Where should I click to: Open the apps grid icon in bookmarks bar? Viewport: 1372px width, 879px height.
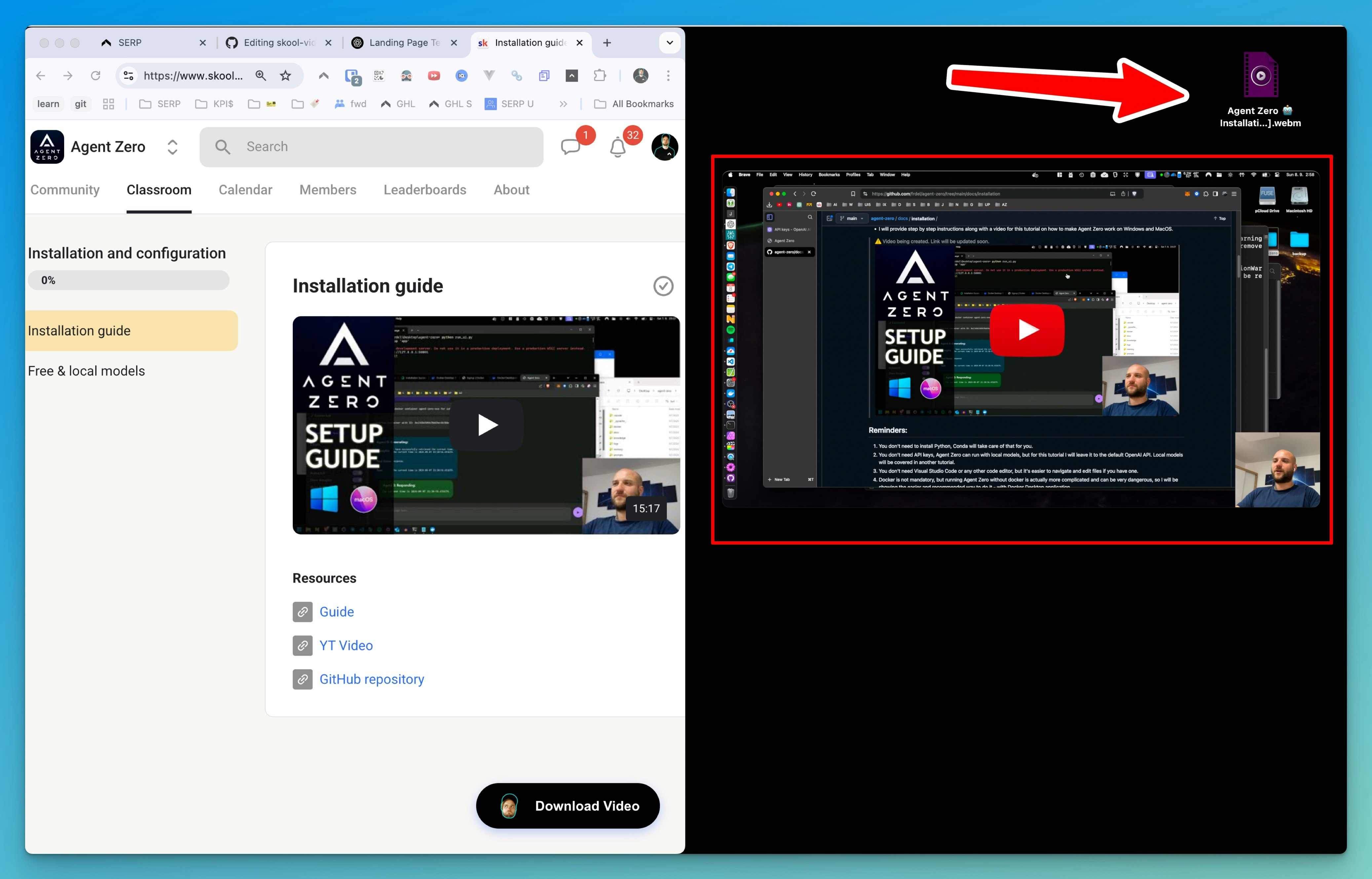tap(108, 104)
